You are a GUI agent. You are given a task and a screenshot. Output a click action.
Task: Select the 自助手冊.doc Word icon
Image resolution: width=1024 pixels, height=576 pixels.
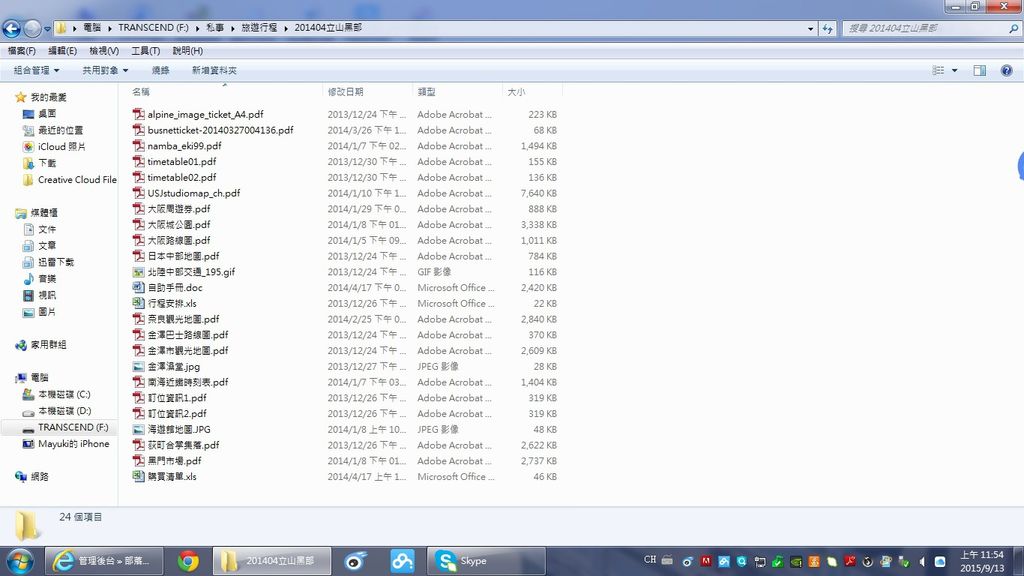(138, 287)
